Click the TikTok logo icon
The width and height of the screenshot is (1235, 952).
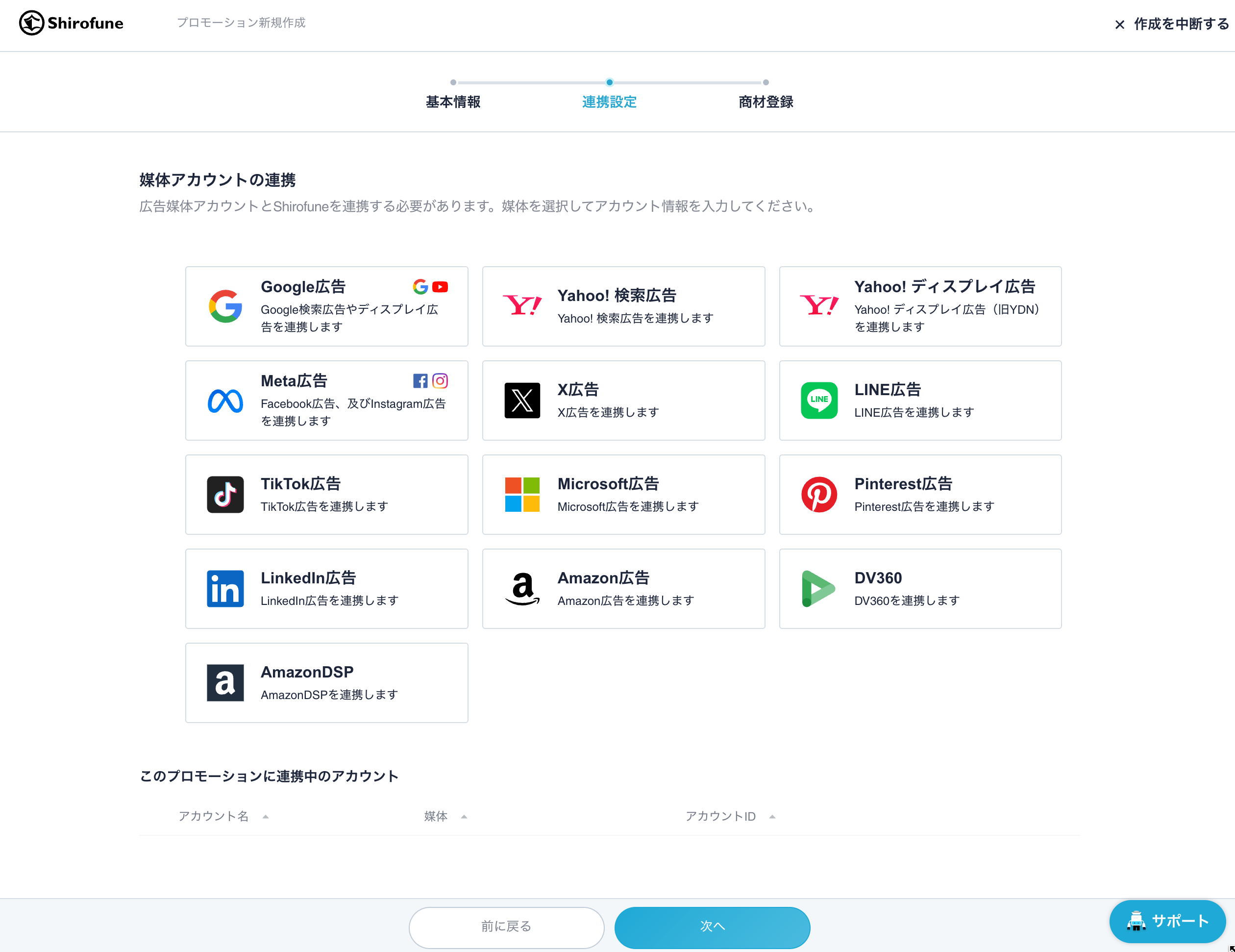[x=225, y=495]
